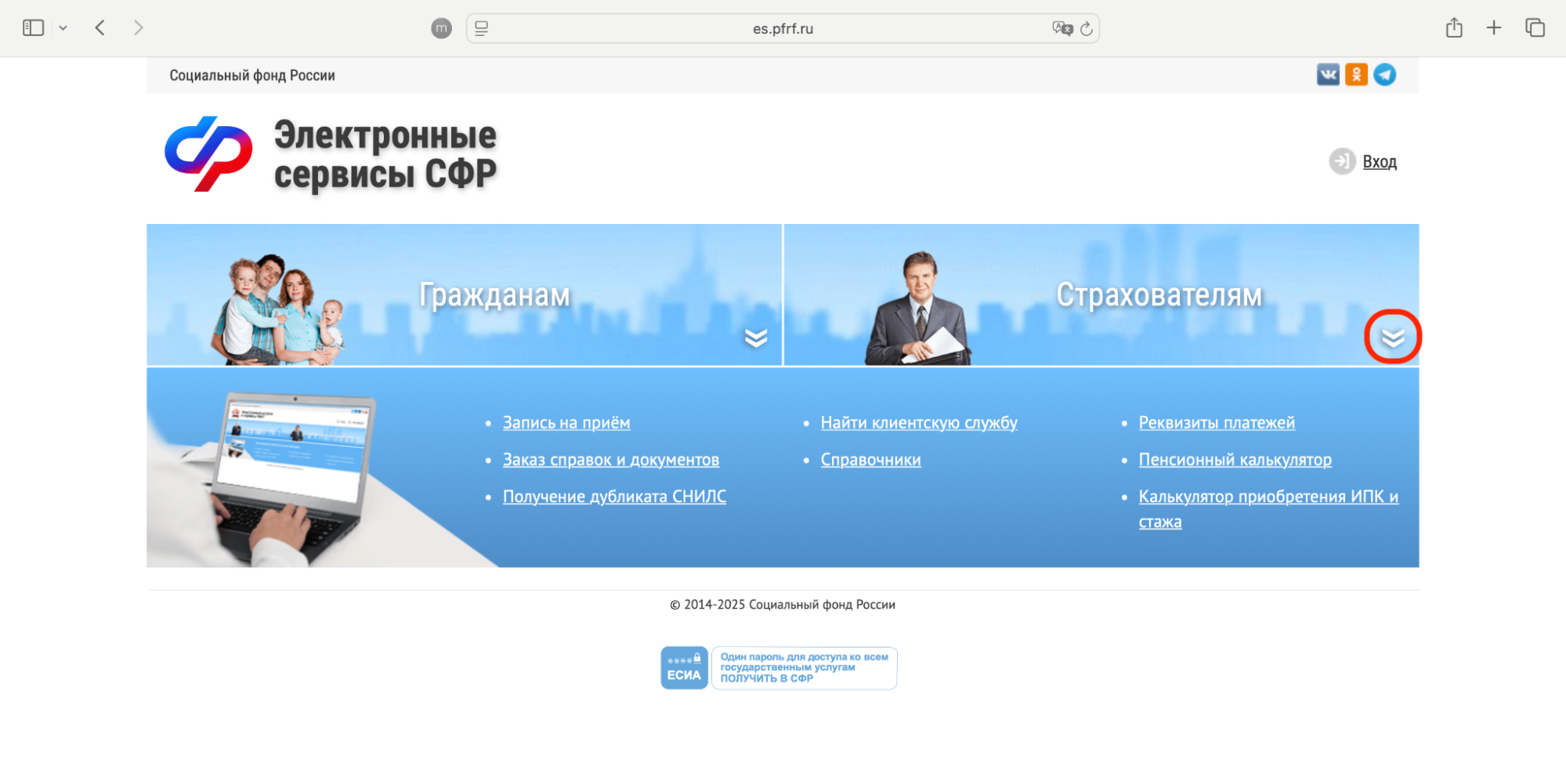This screenshot has width=1566, height=784.
Task: Toggle the Safari sidebar button
Action: point(33,28)
